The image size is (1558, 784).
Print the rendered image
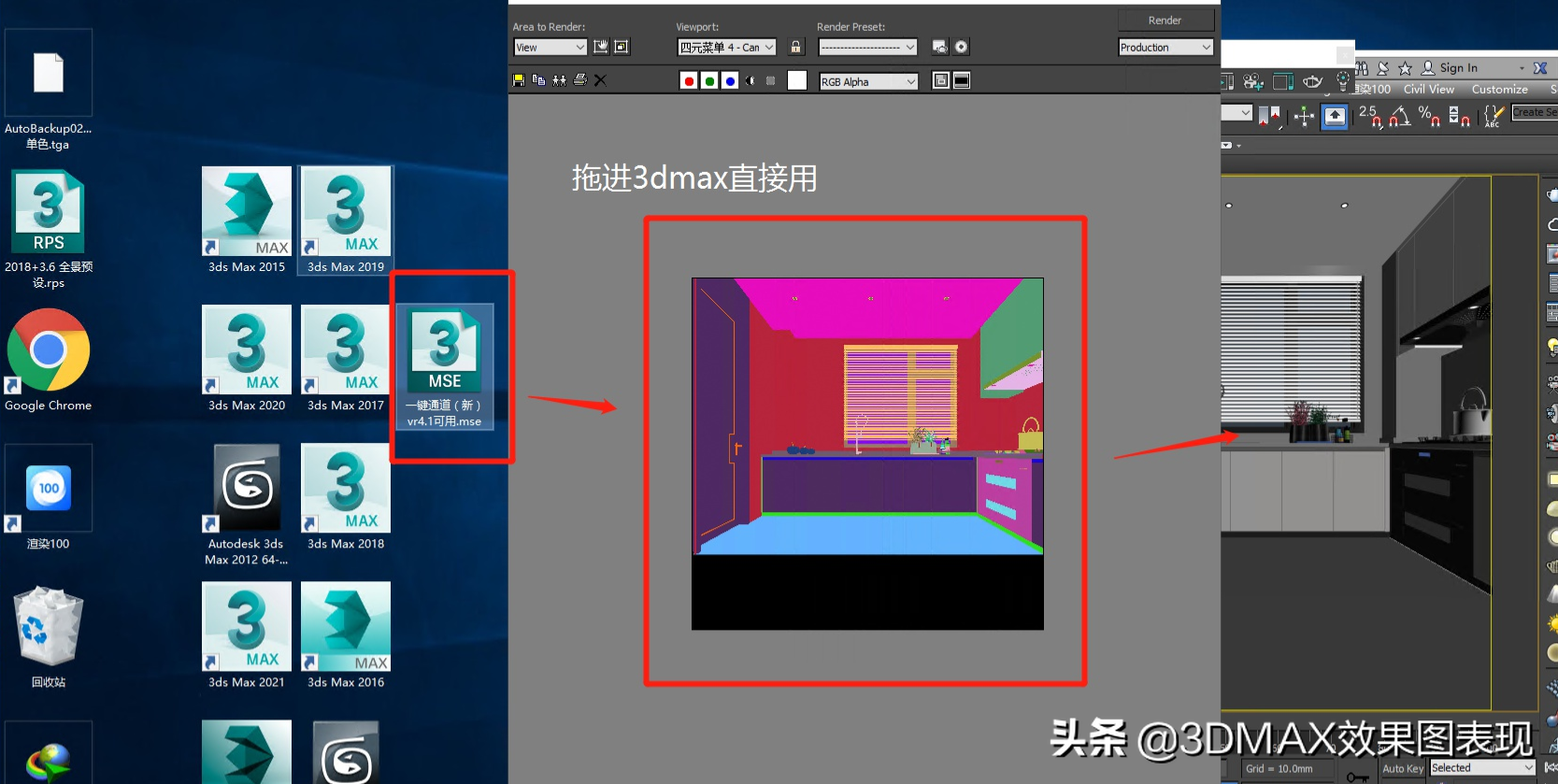point(579,80)
